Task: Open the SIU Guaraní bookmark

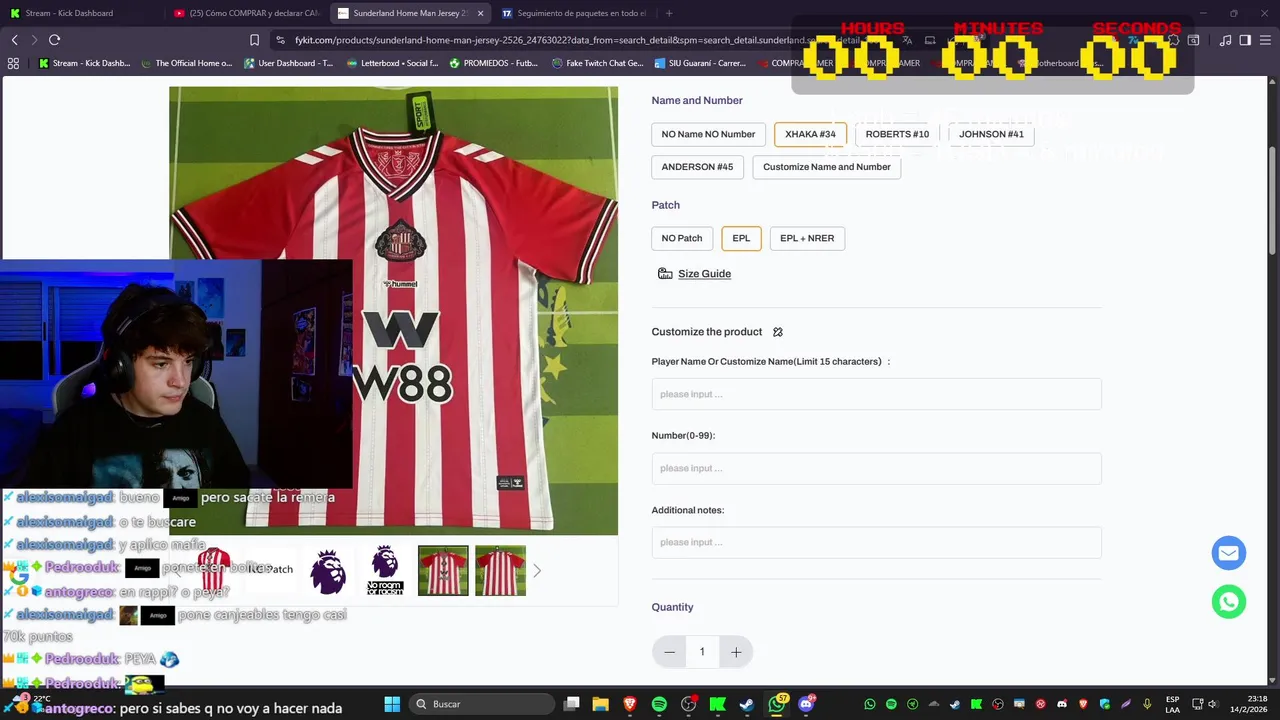Action: (701, 63)
